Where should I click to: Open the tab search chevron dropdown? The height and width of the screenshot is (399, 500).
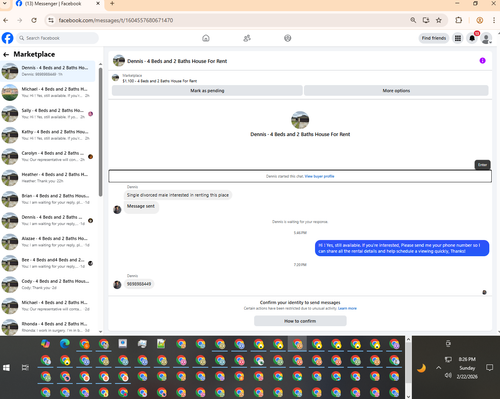point(5,4)
